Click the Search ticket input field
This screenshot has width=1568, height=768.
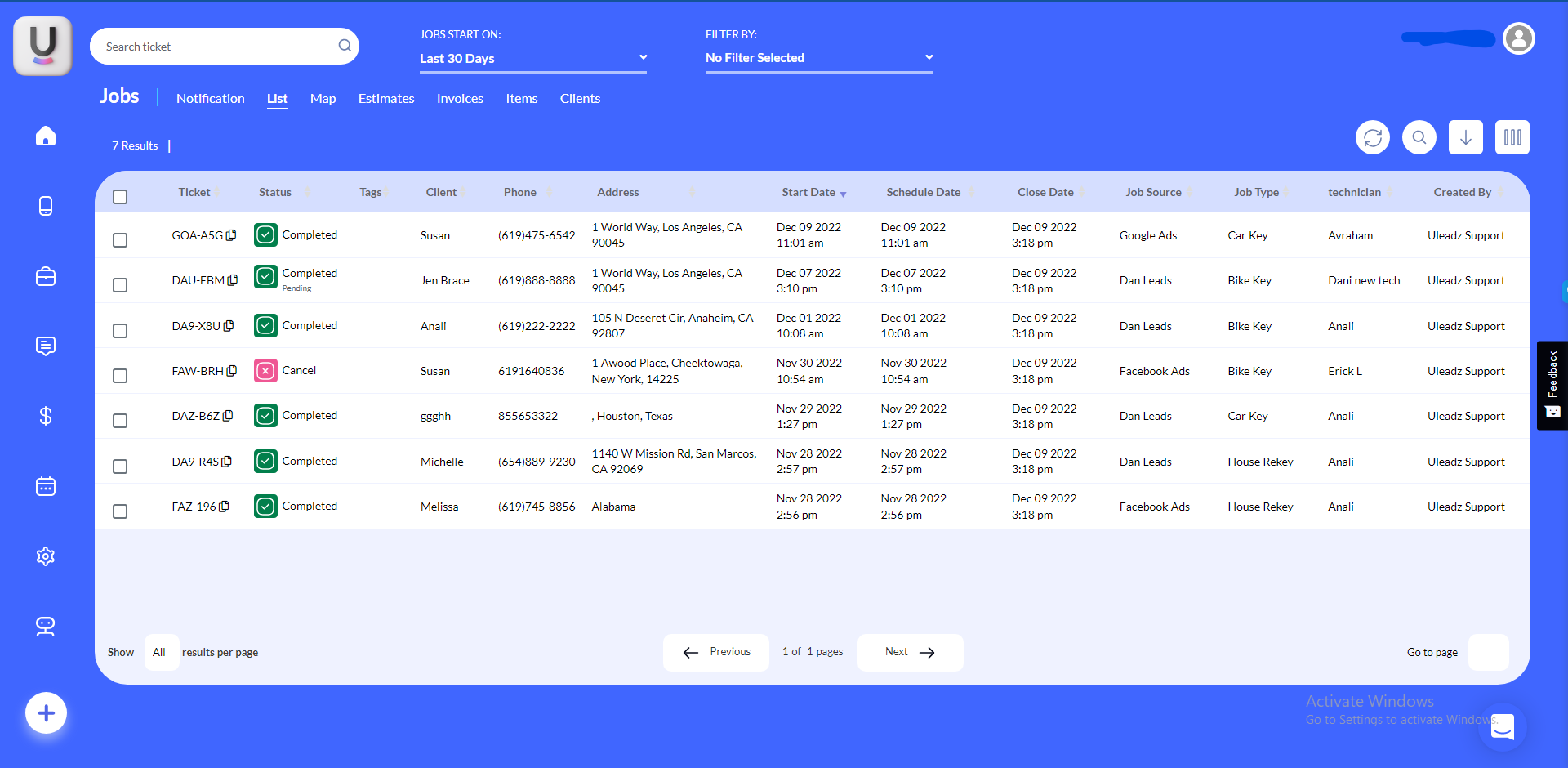coord(217,47)
